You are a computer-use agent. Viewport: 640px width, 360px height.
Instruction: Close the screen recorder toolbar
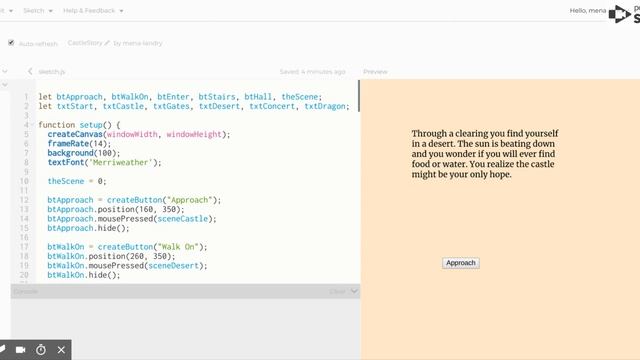(61, 350)
